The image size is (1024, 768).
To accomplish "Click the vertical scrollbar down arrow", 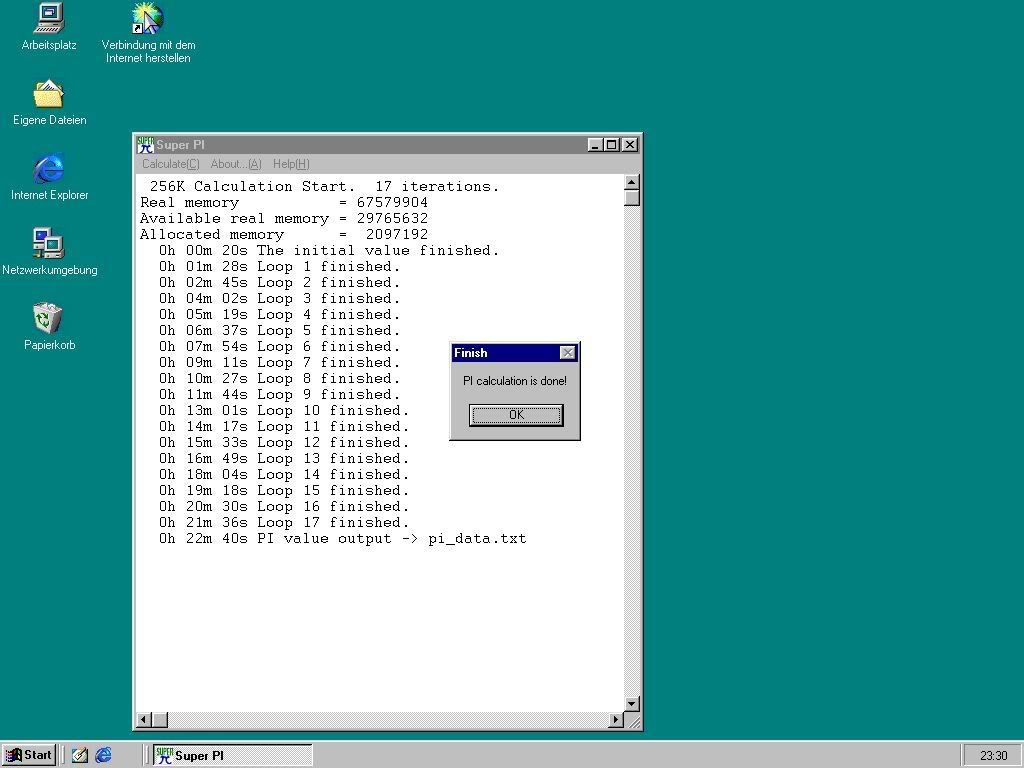I will (x=632, y=704).
